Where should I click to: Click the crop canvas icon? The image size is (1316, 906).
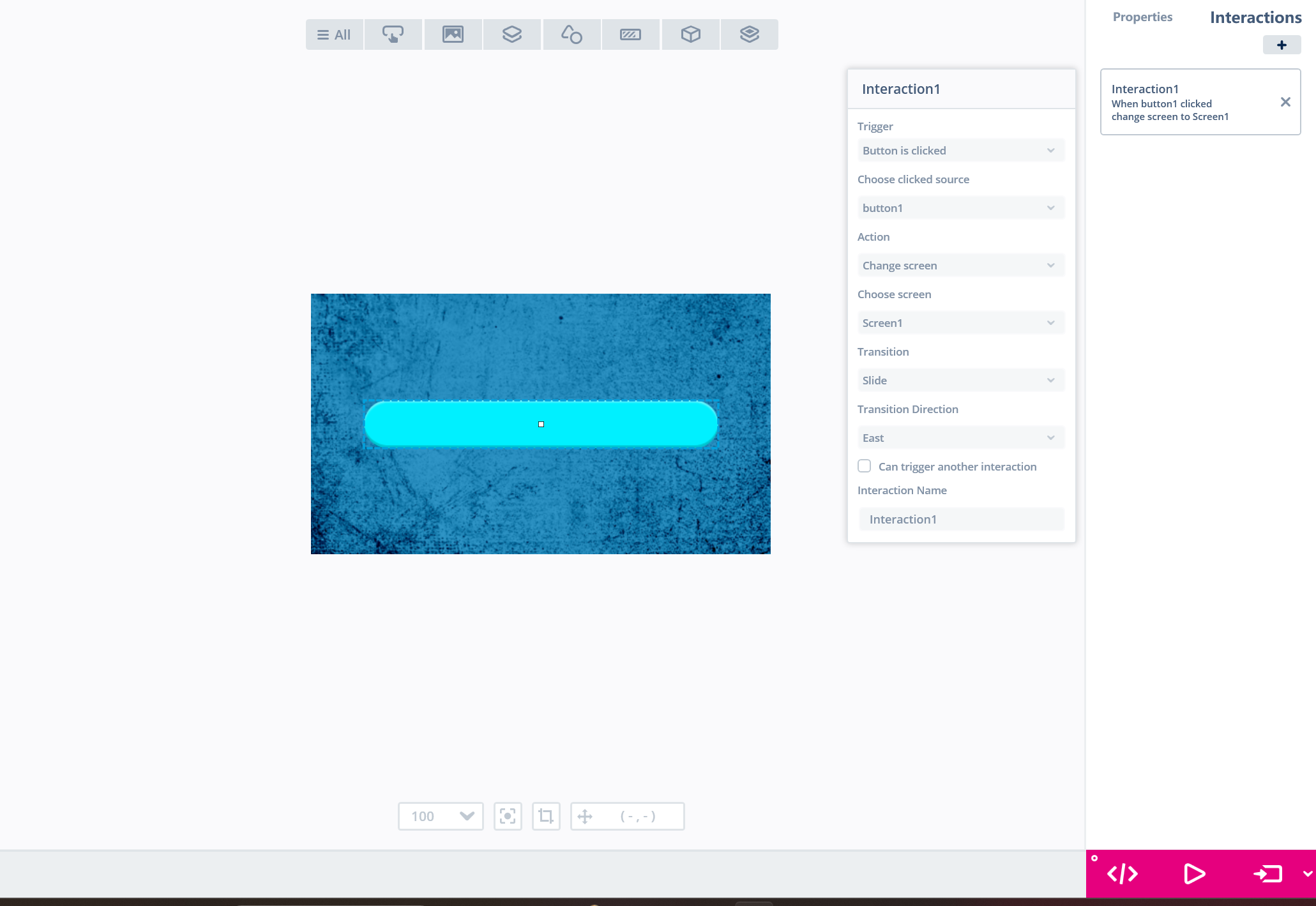(x=546, y=816)
